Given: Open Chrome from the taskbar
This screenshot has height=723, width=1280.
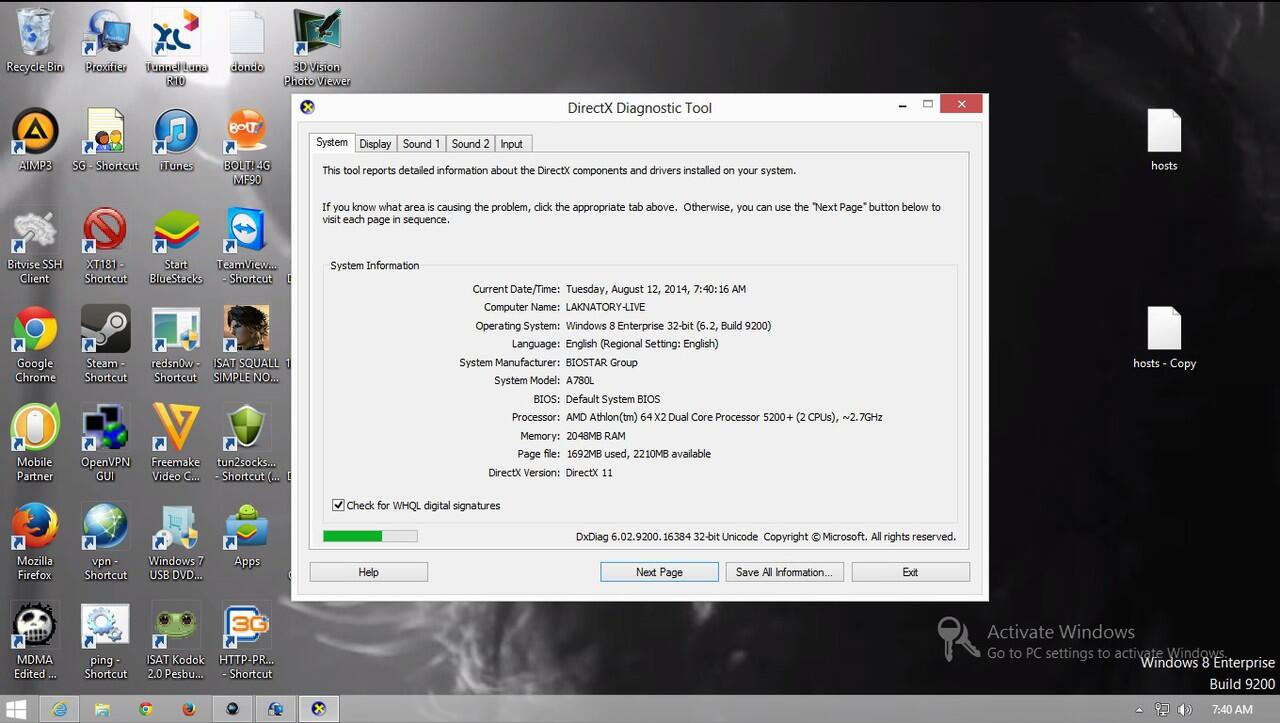Looking at the screenshot, I should tap(146, 709).
